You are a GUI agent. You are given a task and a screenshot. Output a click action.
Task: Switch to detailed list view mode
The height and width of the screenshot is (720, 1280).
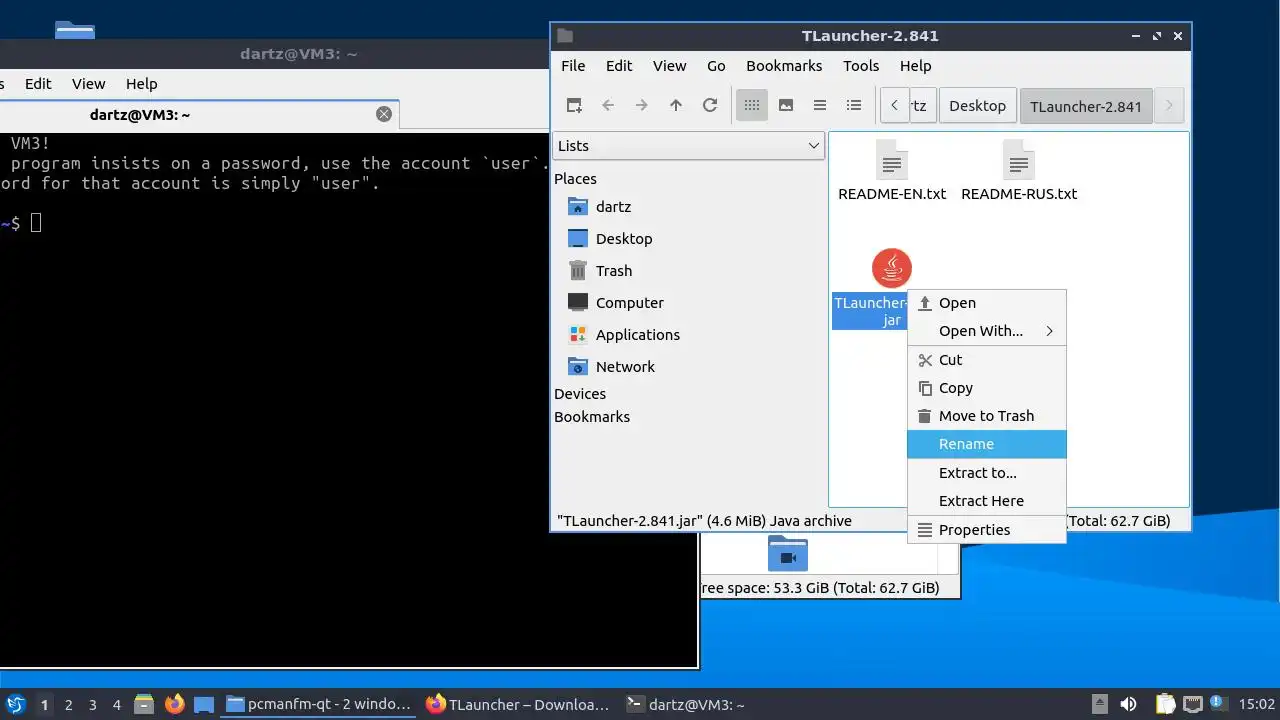(x=854, y=105)
